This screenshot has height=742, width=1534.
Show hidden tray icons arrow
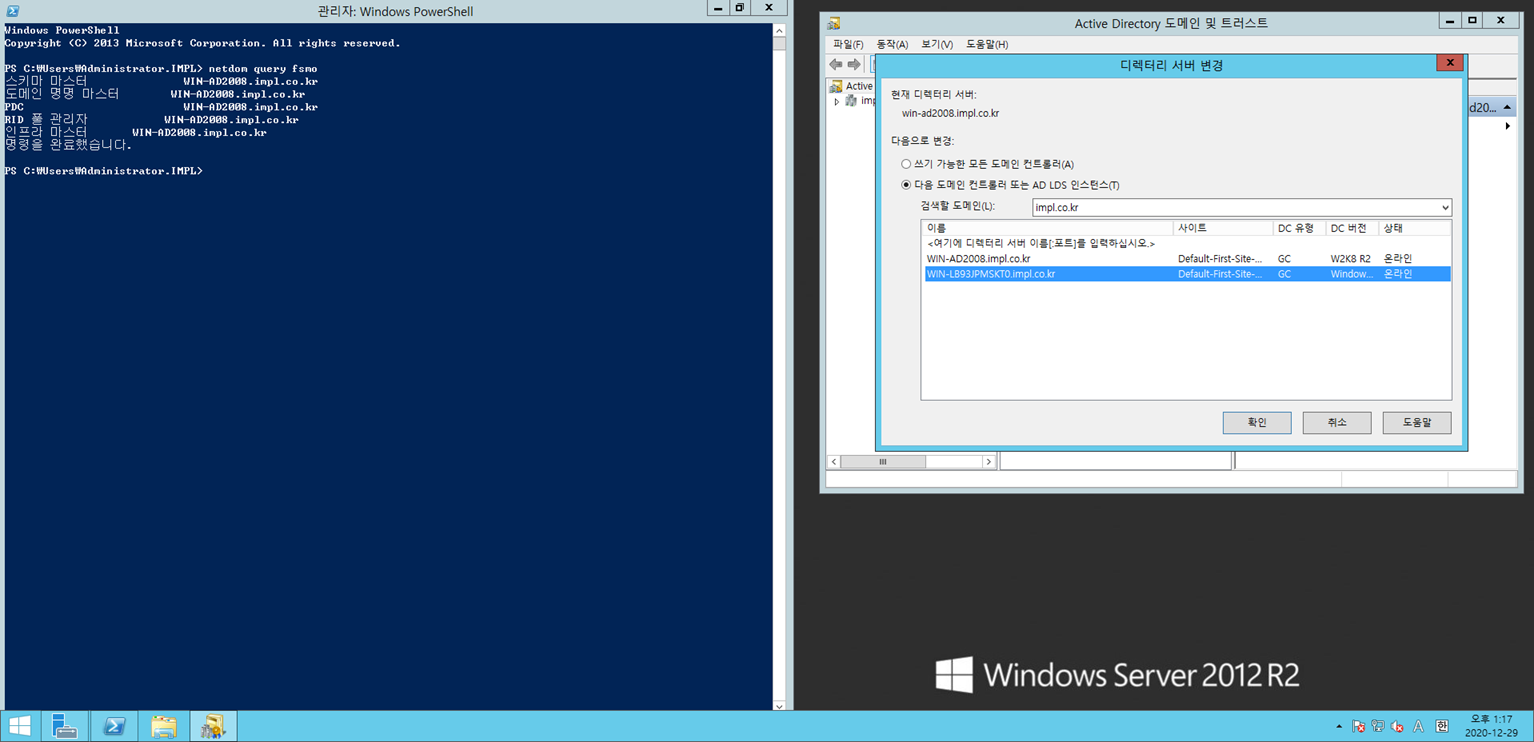tap(1339, 727)
